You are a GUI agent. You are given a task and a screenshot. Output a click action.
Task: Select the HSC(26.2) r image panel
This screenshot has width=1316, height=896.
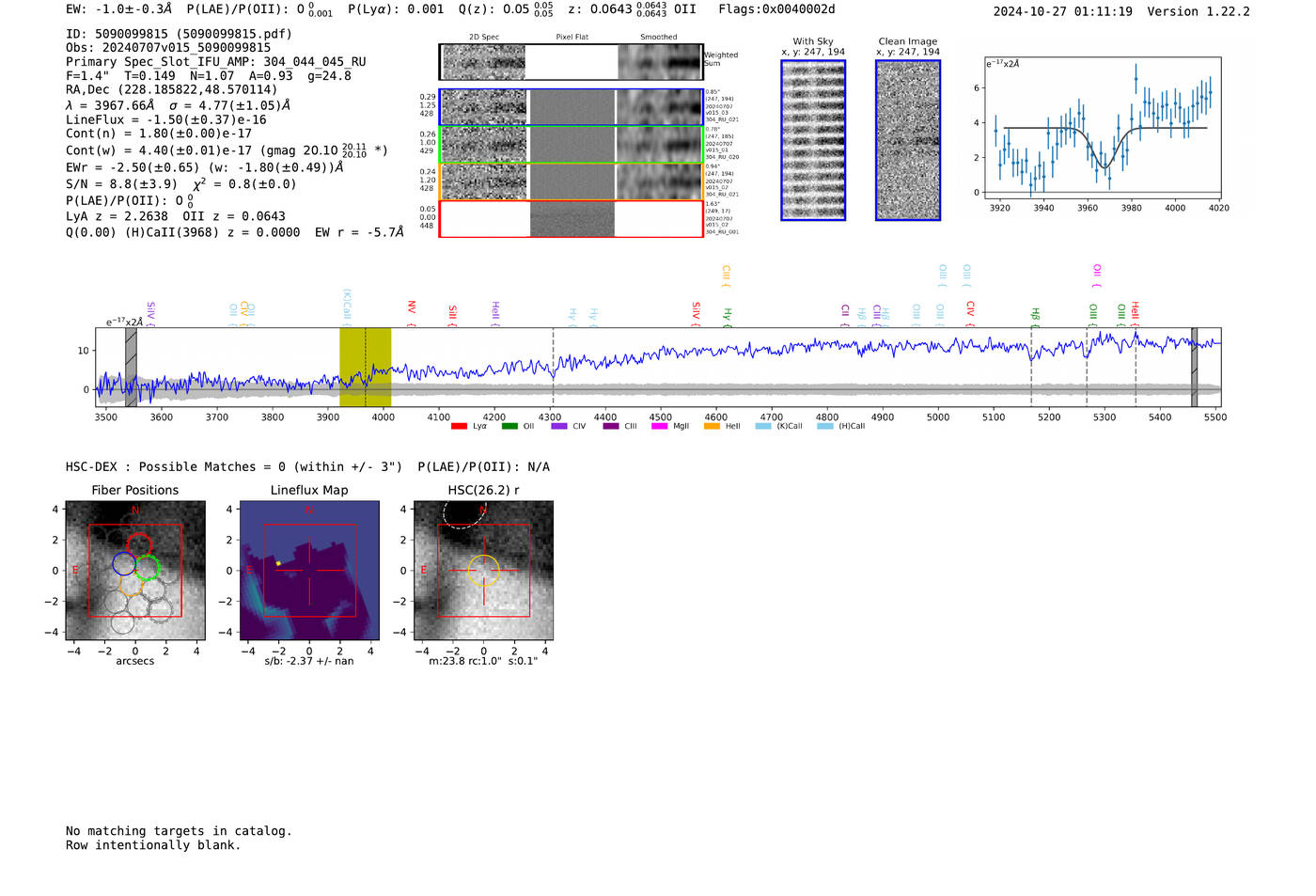pyautogui.click(x=483, y=570)
